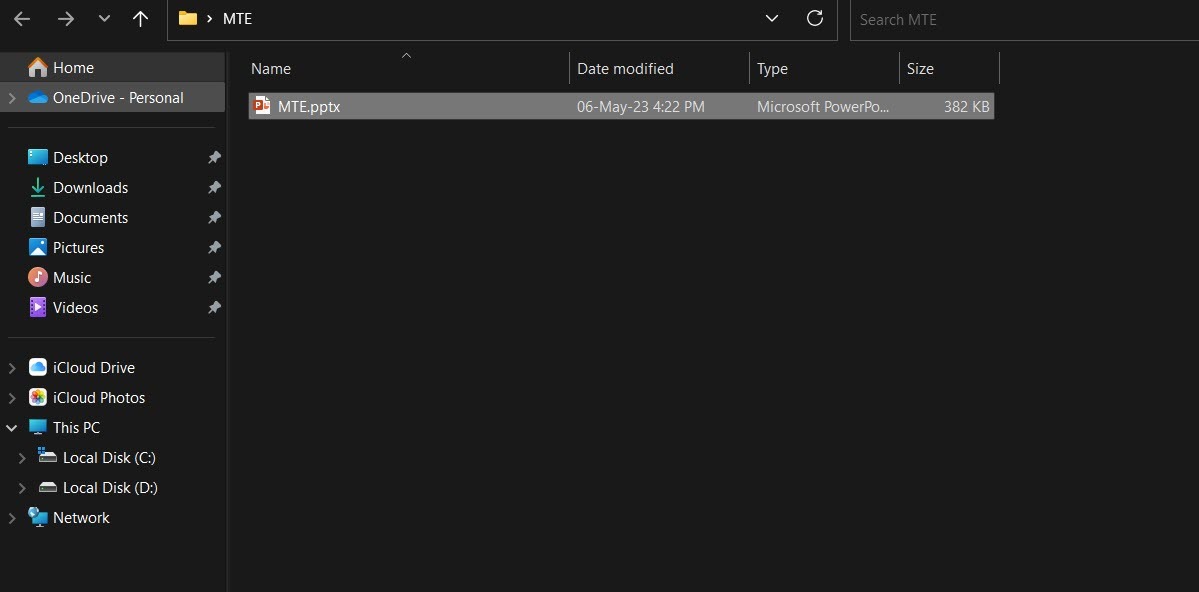
Task: Collapse the This PC tree entry
Action: pos(11,427)
